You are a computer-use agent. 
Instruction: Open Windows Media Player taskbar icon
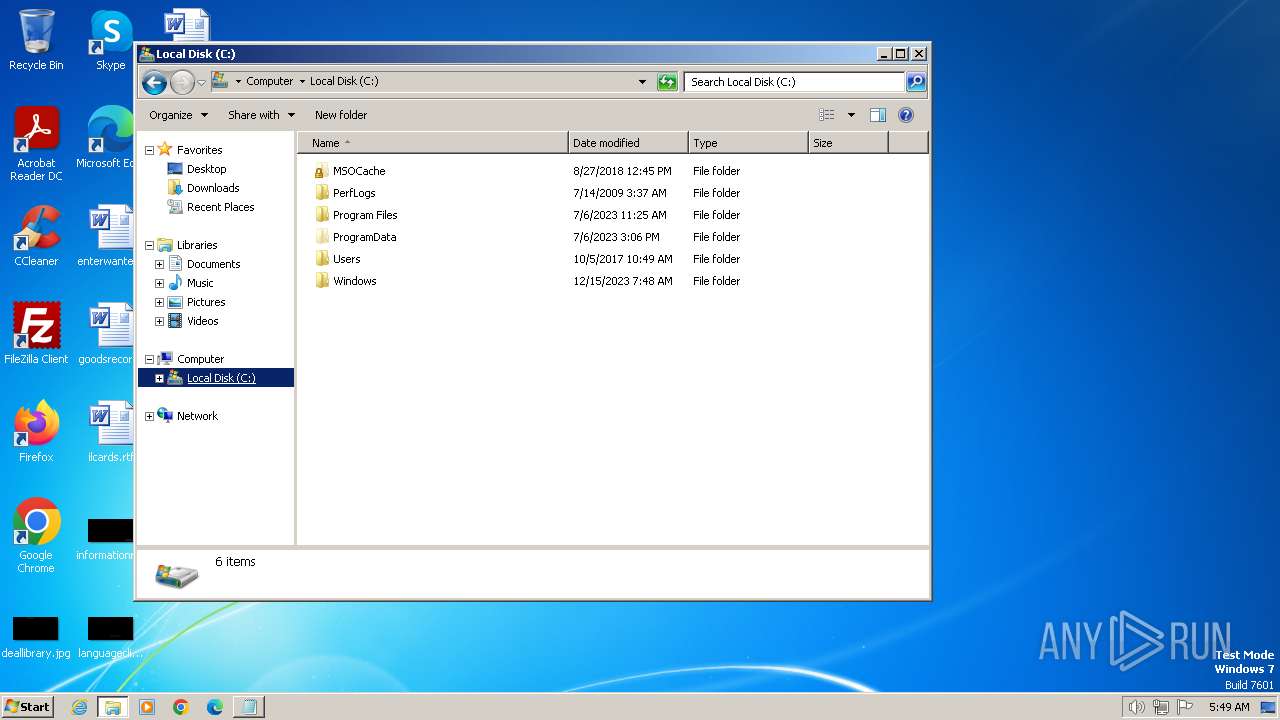tap(147, 707)
